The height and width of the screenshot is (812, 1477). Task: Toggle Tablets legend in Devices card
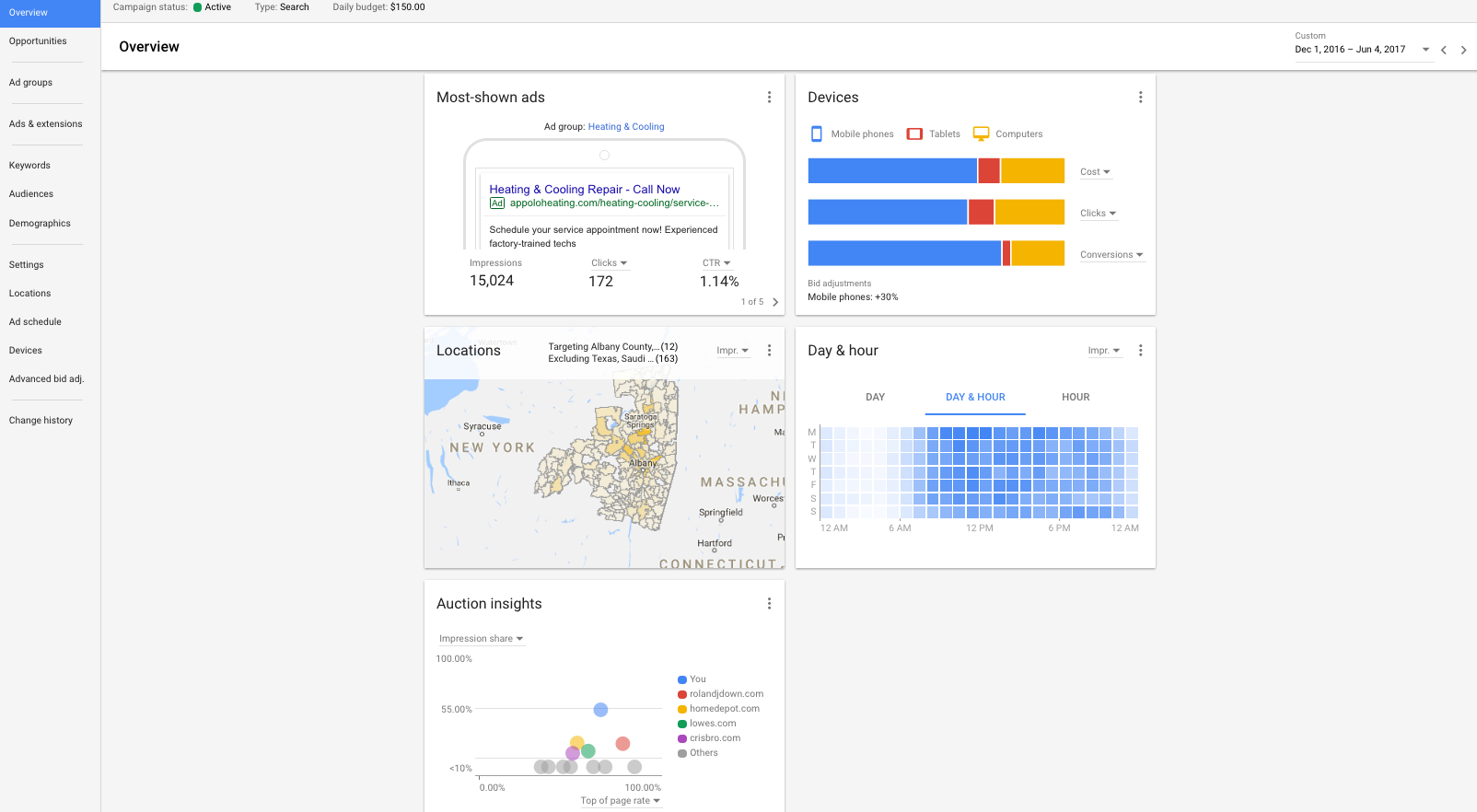tap(934, 134)
